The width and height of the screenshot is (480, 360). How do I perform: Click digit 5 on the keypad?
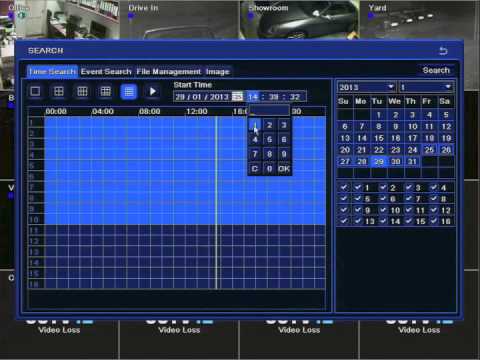click(x=269, y=139)
